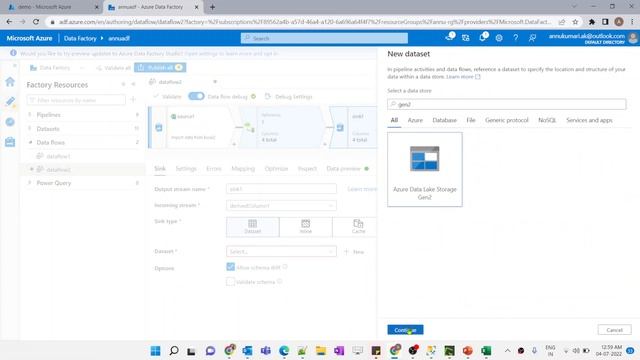Open File Explorer from the taskbar
640x360 pixels.
point(321,351)
